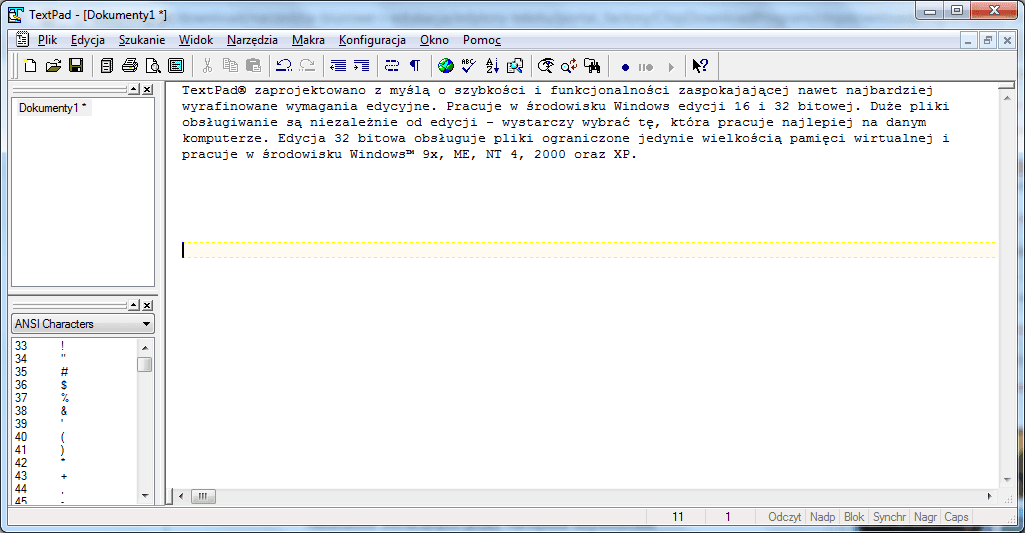Collapse the clip library panel arrow
Viewport: 1025px width, 533px height.
click(x=134, y=305)
